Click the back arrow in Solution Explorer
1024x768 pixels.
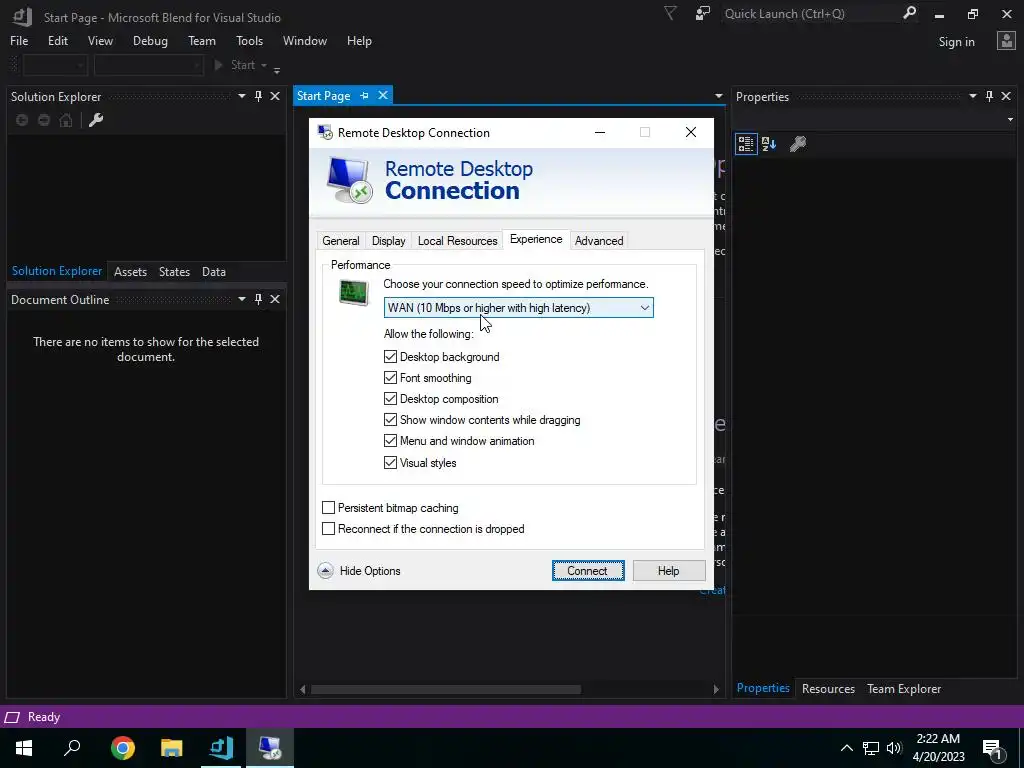coord(22,120)
